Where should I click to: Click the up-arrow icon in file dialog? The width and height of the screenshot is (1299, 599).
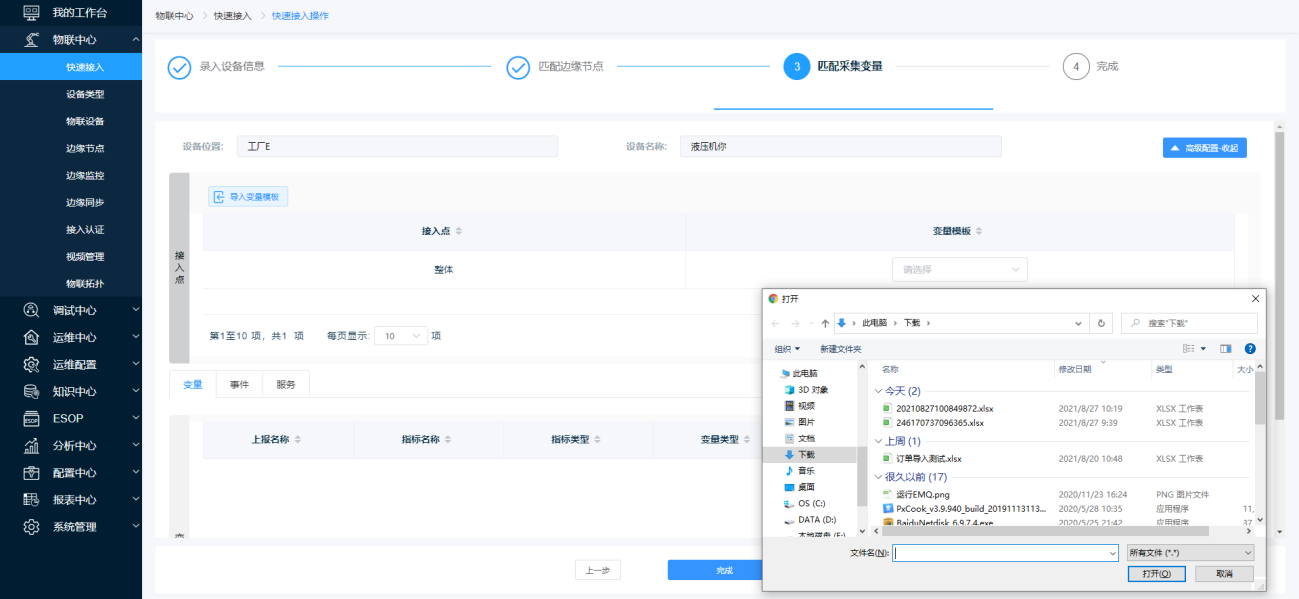(x=824, y=323)
